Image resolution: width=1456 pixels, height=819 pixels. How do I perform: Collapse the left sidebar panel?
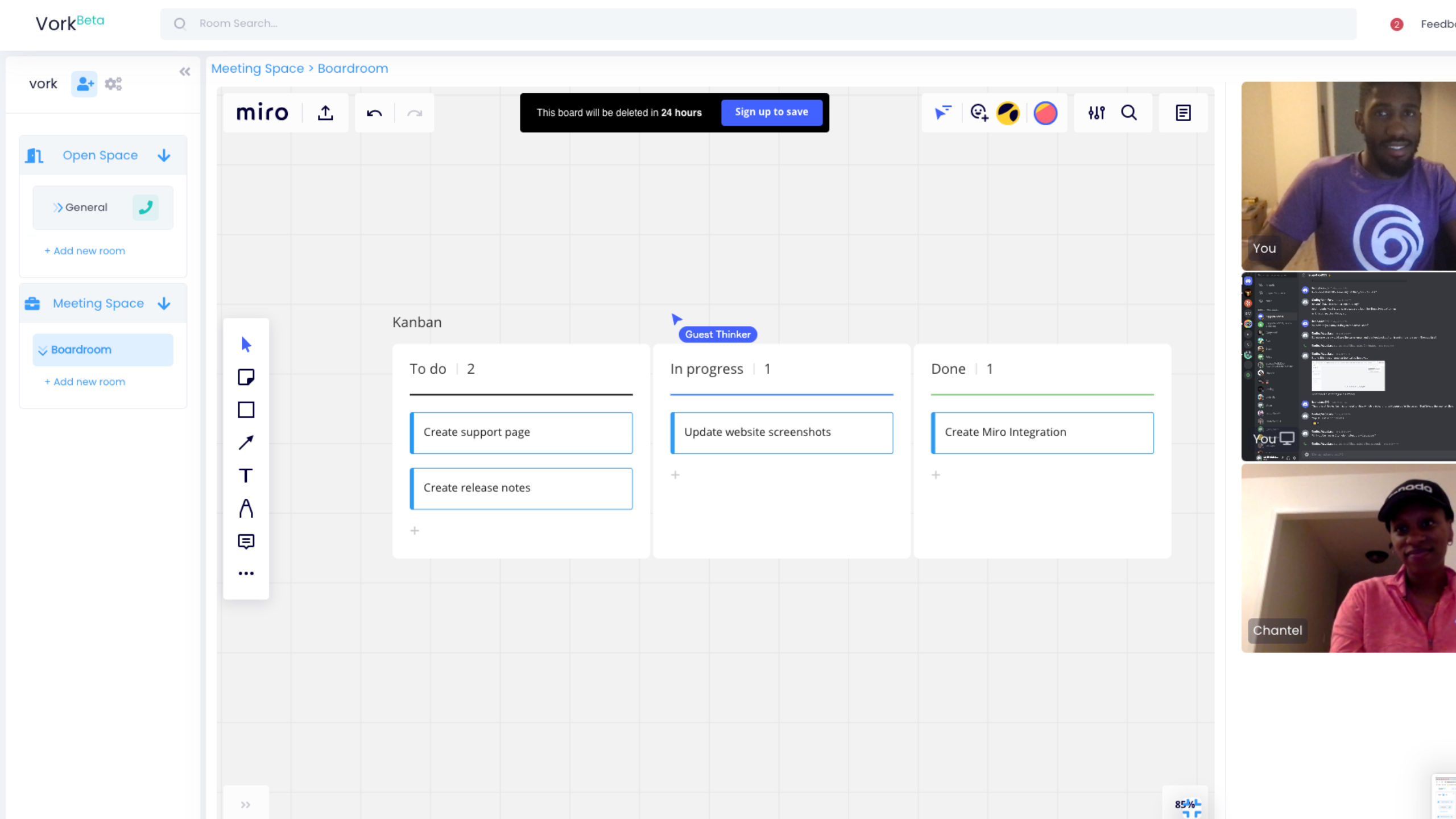(185, 72)
